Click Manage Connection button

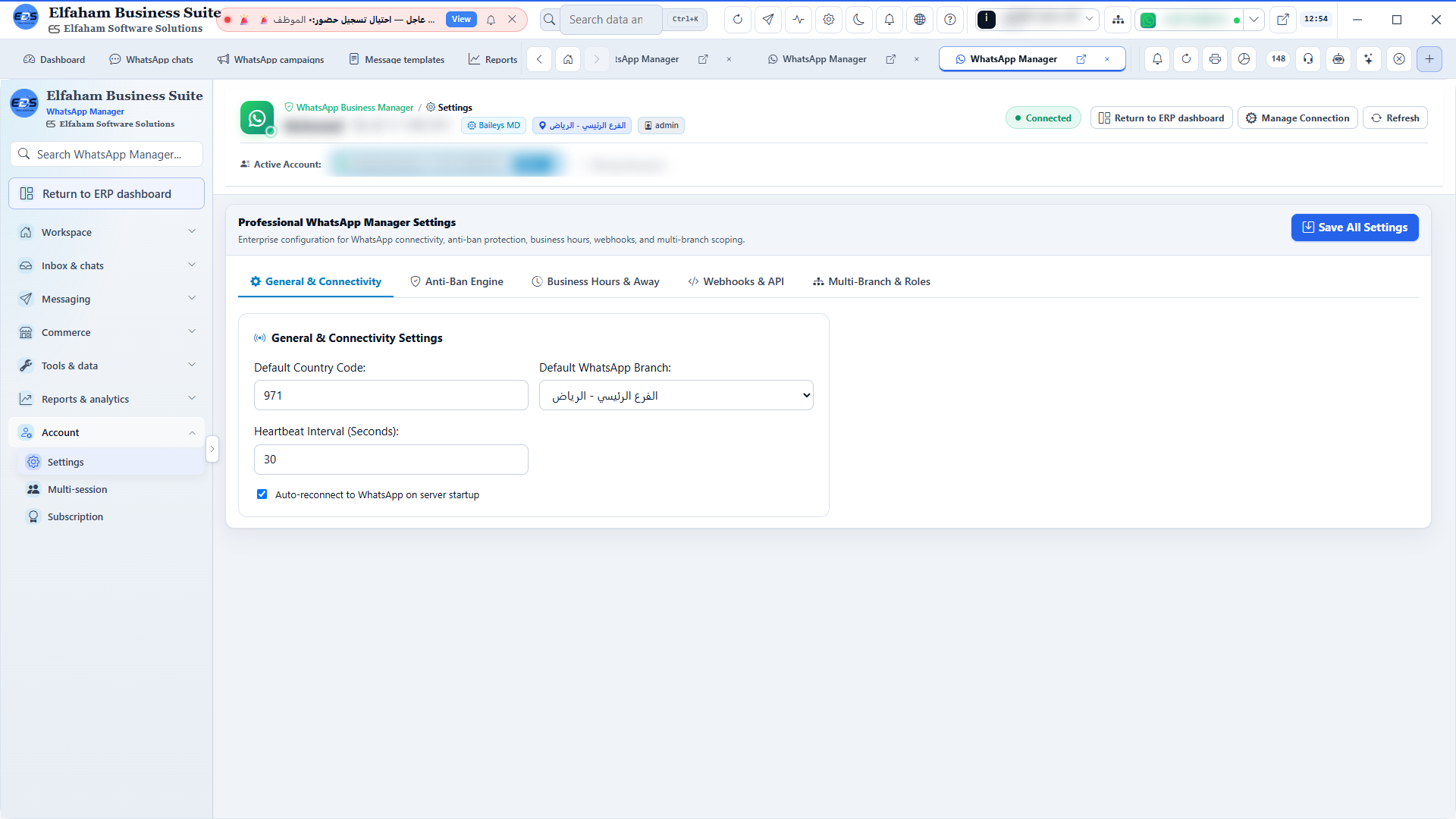(1298, 118)
